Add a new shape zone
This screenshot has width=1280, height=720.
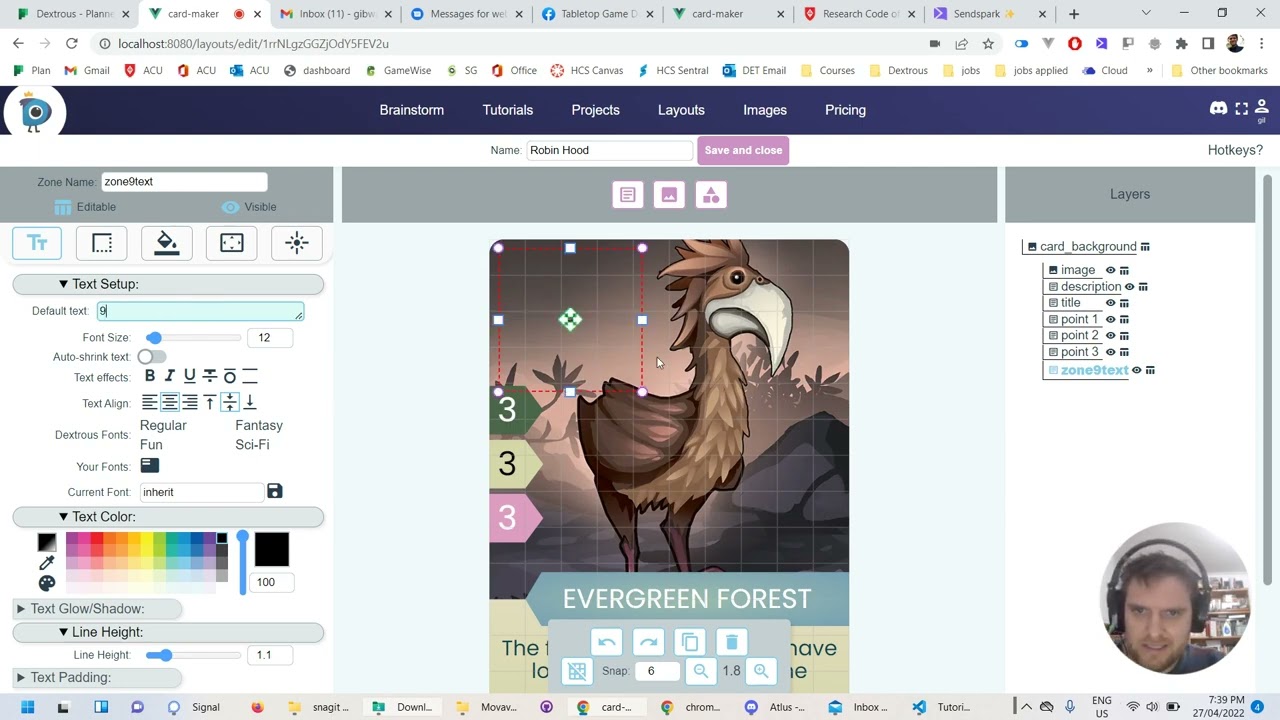tap(711, 195)
